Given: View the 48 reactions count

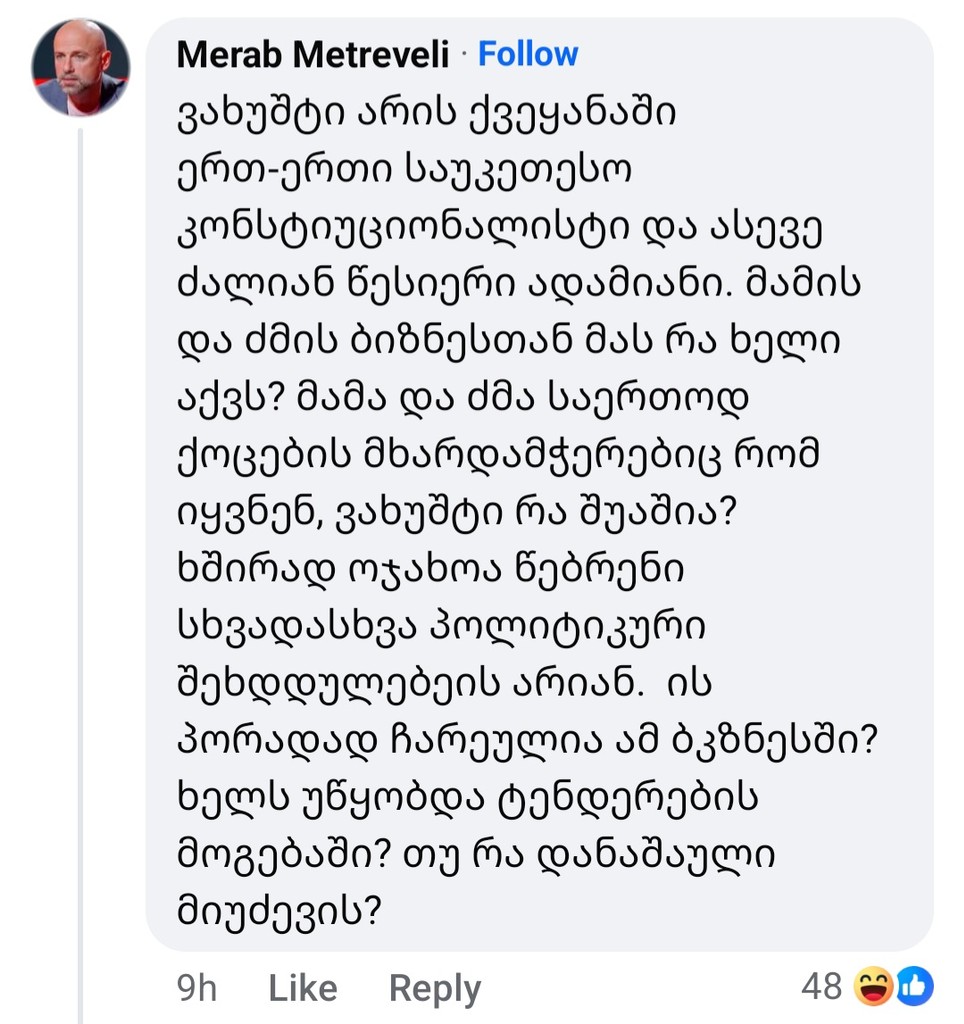Looking at the screenshot, I should pyautogui.click(x=822, y=986).
